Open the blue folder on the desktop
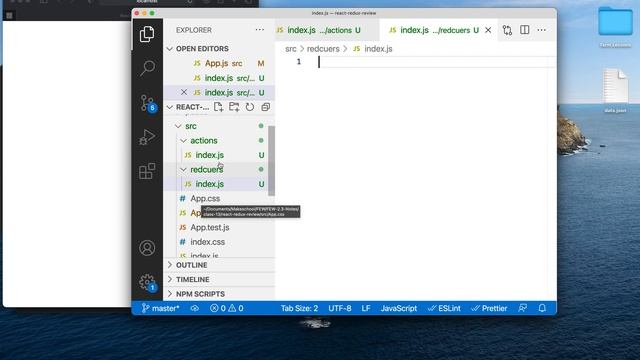Screen dimensions: 640x360 615,21
